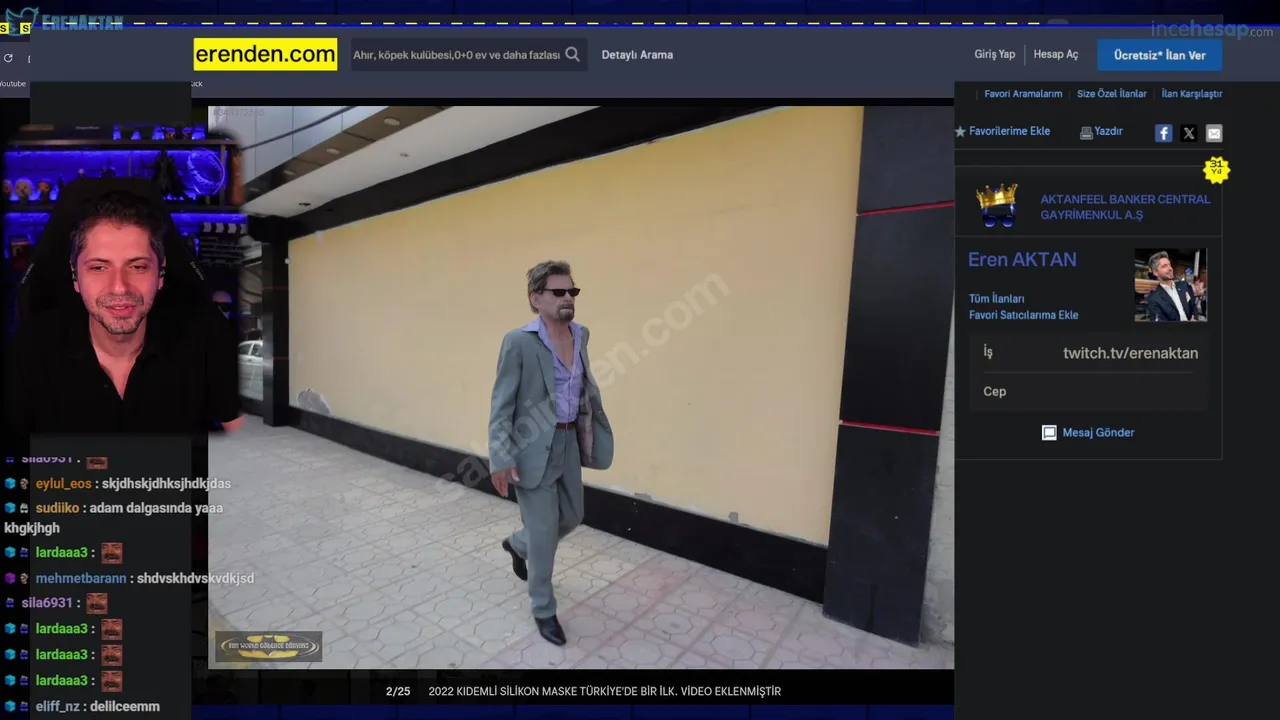Go to erenden.com home logo

coord(265,54)
